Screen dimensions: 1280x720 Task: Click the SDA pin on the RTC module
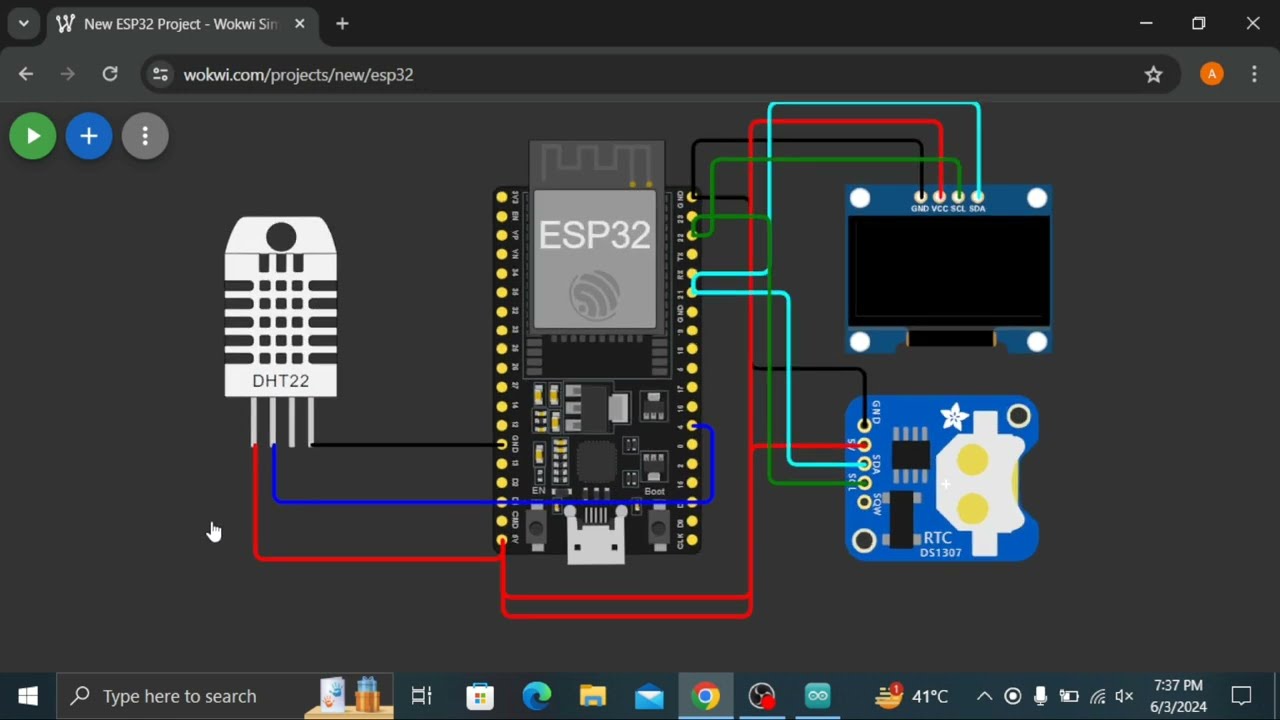(864, 464)
